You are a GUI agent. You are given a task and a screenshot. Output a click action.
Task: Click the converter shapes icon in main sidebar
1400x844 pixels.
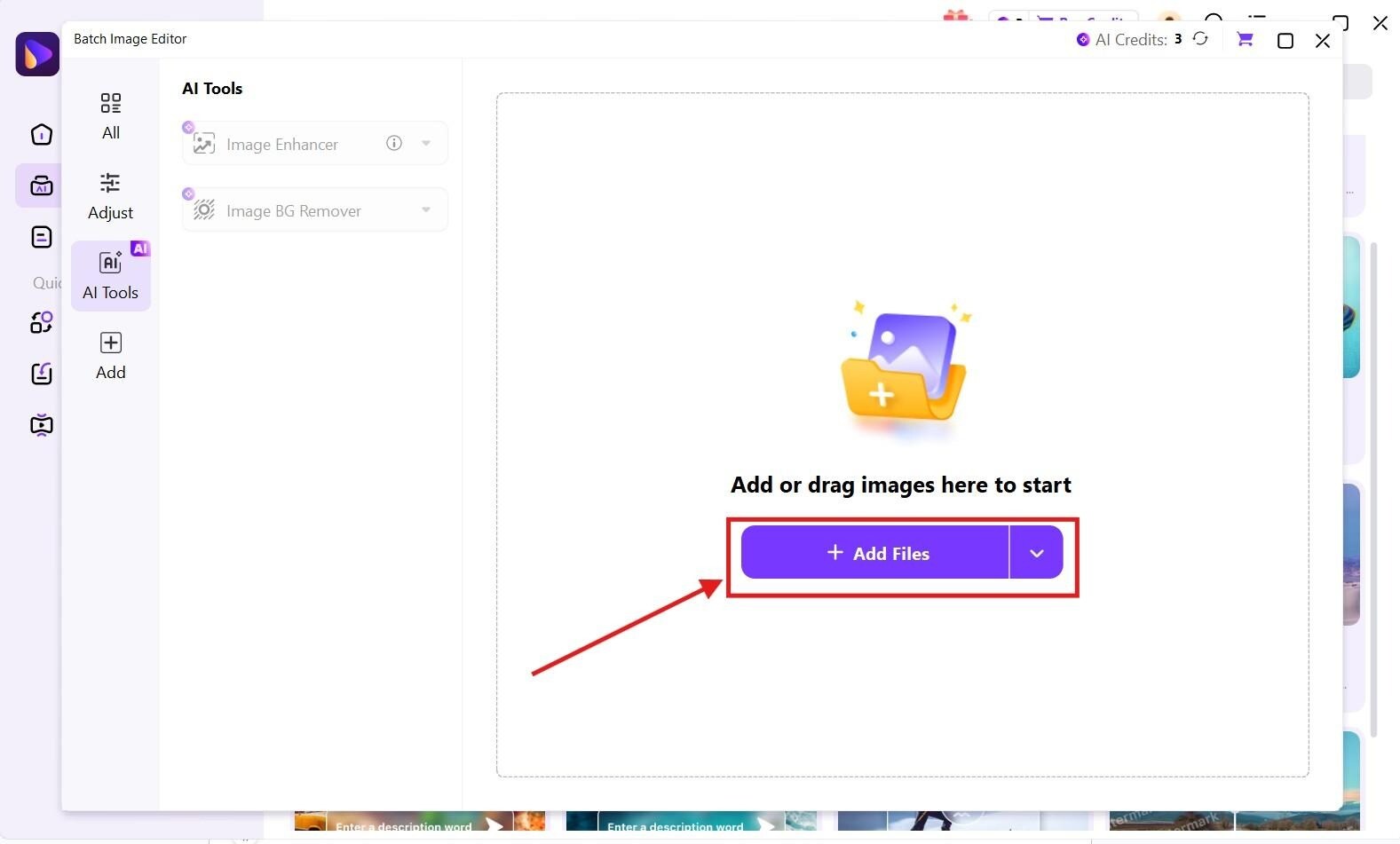[42, 322]
